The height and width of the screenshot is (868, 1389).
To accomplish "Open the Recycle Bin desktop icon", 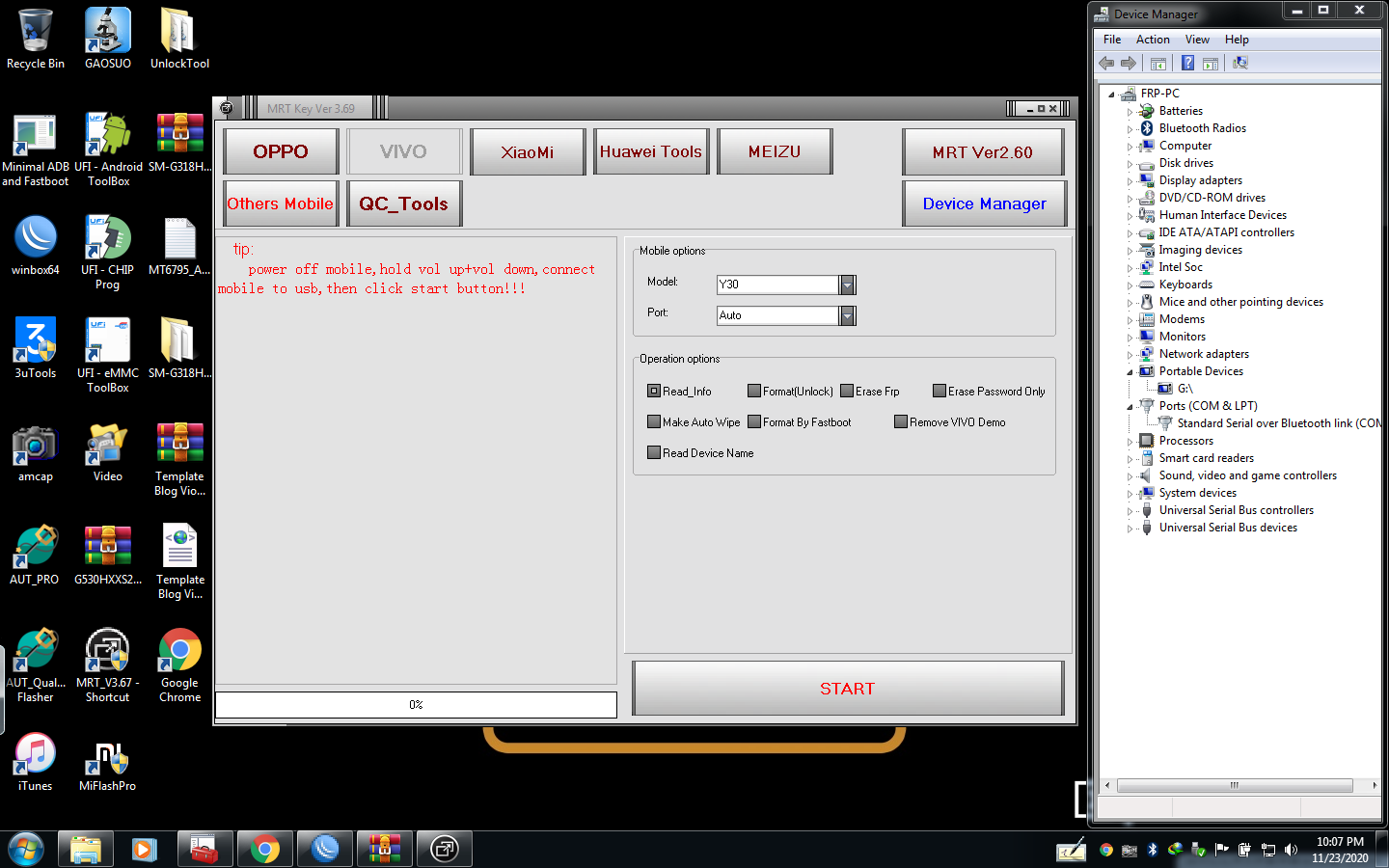I will coord(36,39).
